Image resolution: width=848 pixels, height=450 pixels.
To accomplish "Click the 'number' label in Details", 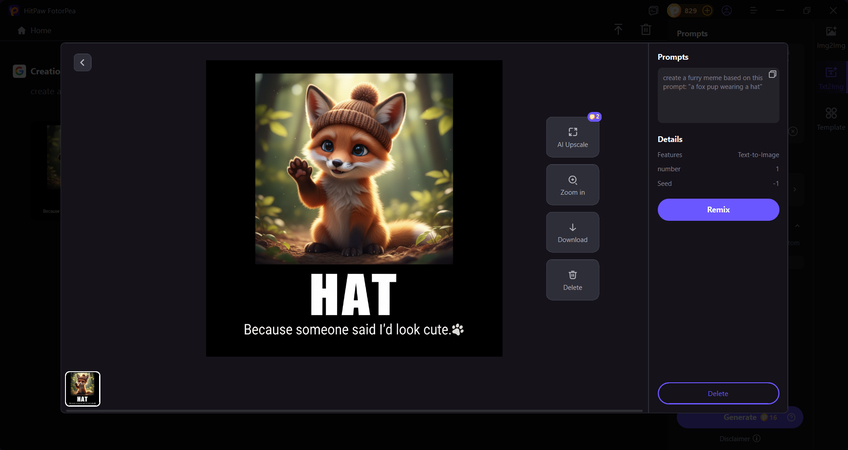I will [x=669, y=169].
